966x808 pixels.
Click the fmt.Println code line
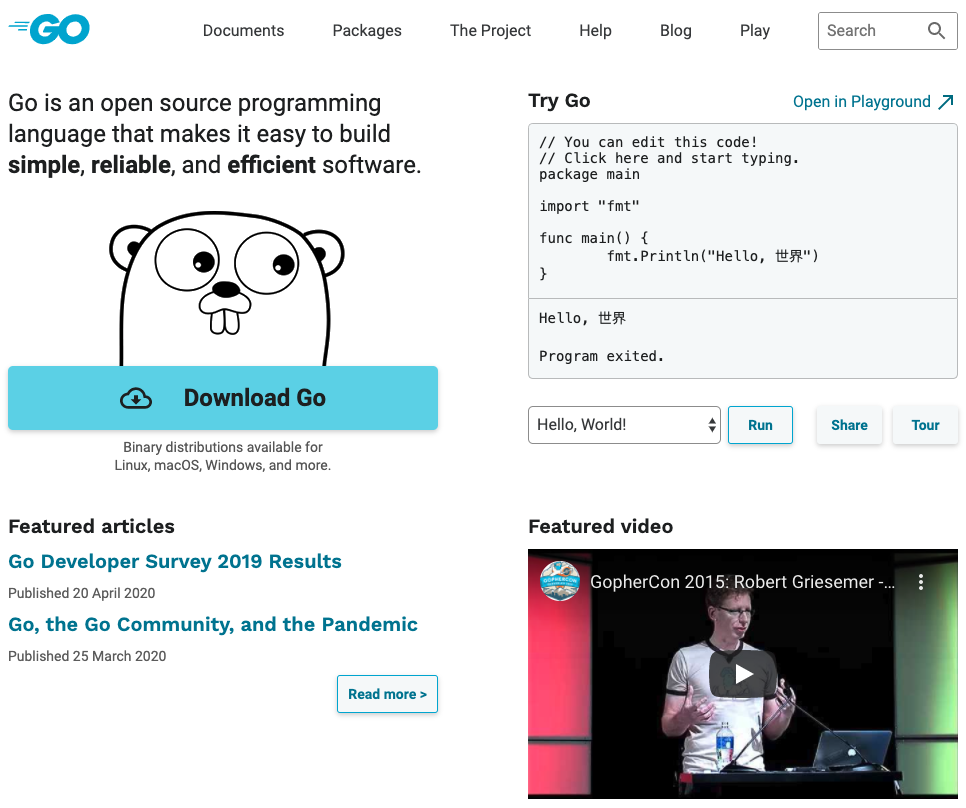713,256
